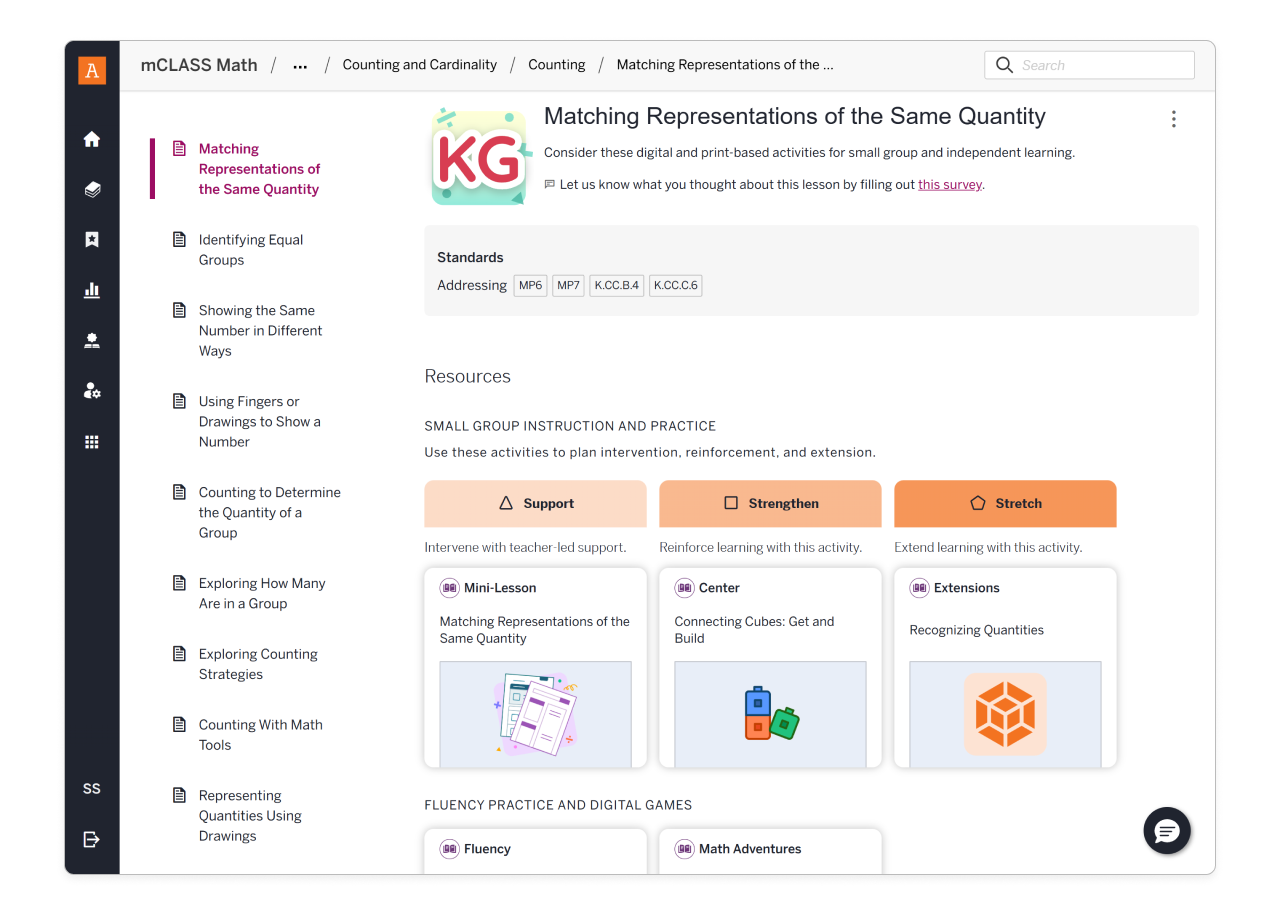Open the Classroom icon in the sidebar
Viewport: 1280px width, 915px height.
point(91,340)
